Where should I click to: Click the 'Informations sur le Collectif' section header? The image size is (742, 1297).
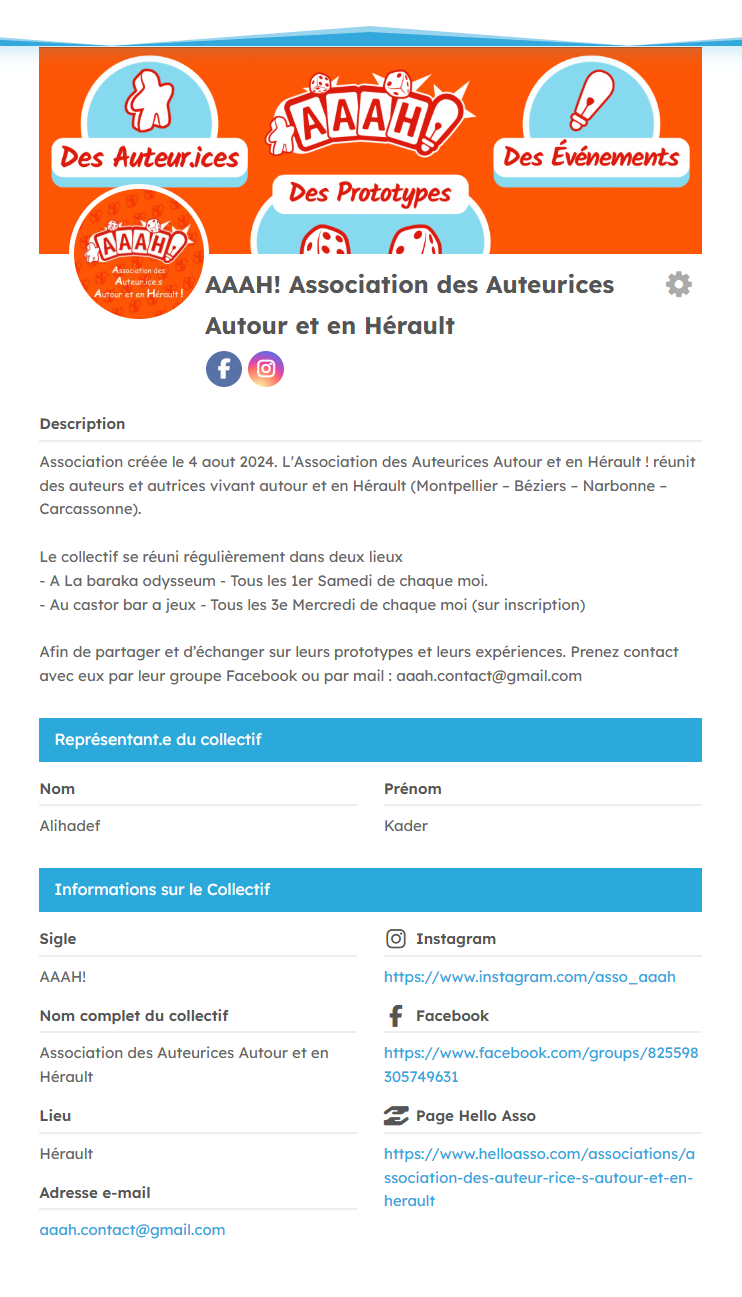tap(370, 890)
